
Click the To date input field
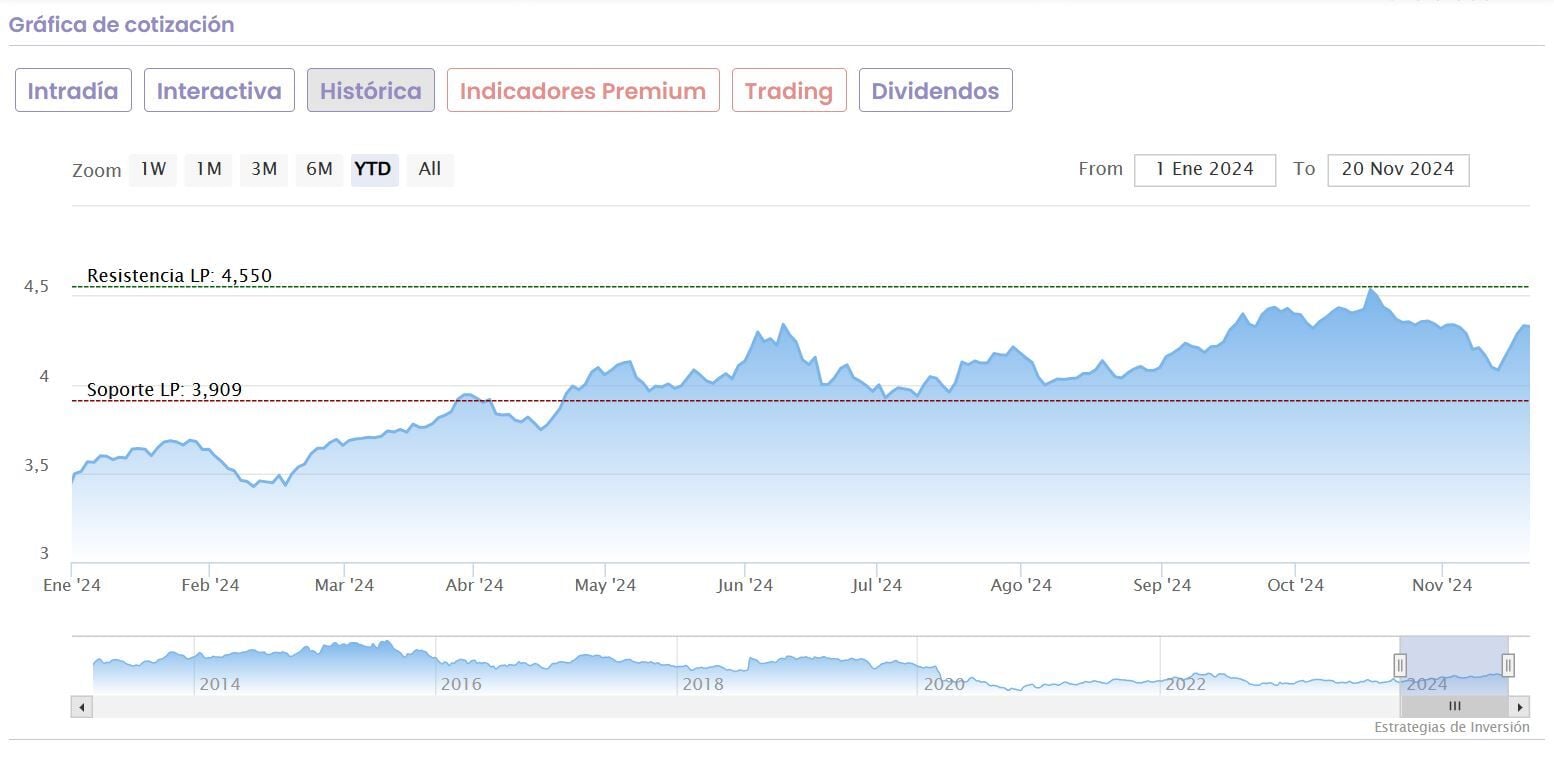click(x=1397, y=169)
